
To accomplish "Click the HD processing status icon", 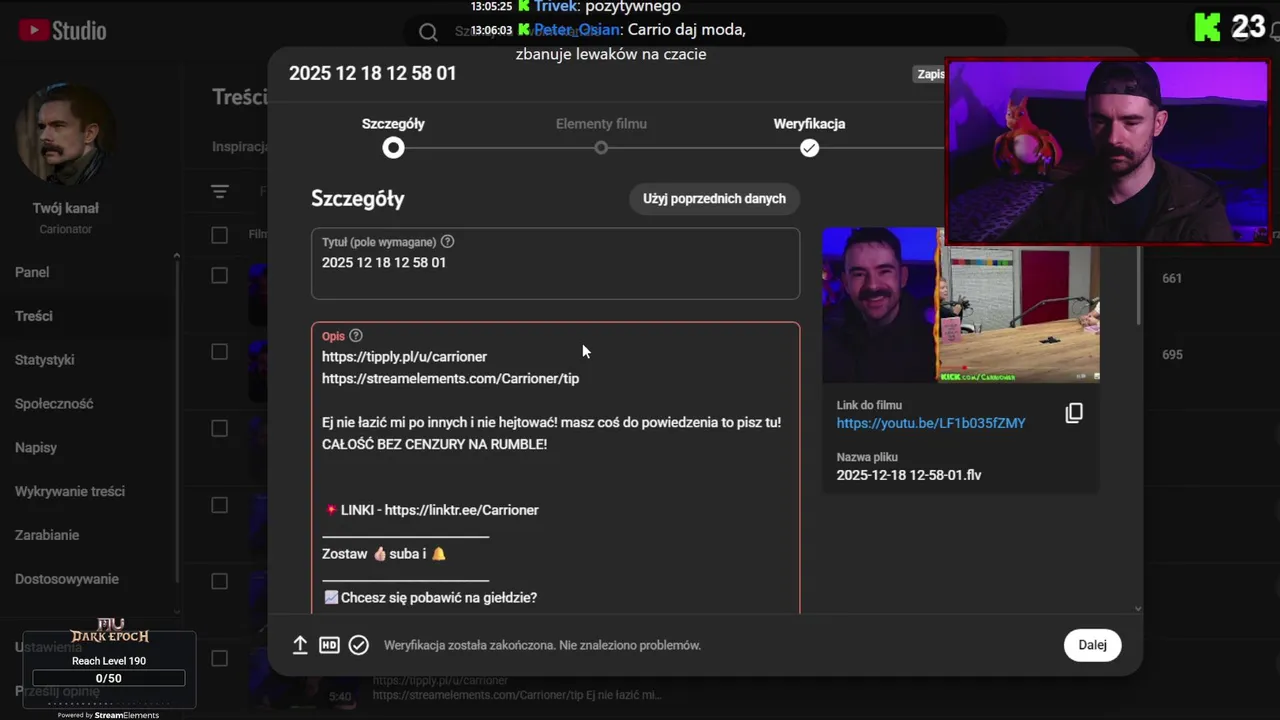I will (329, 645).
